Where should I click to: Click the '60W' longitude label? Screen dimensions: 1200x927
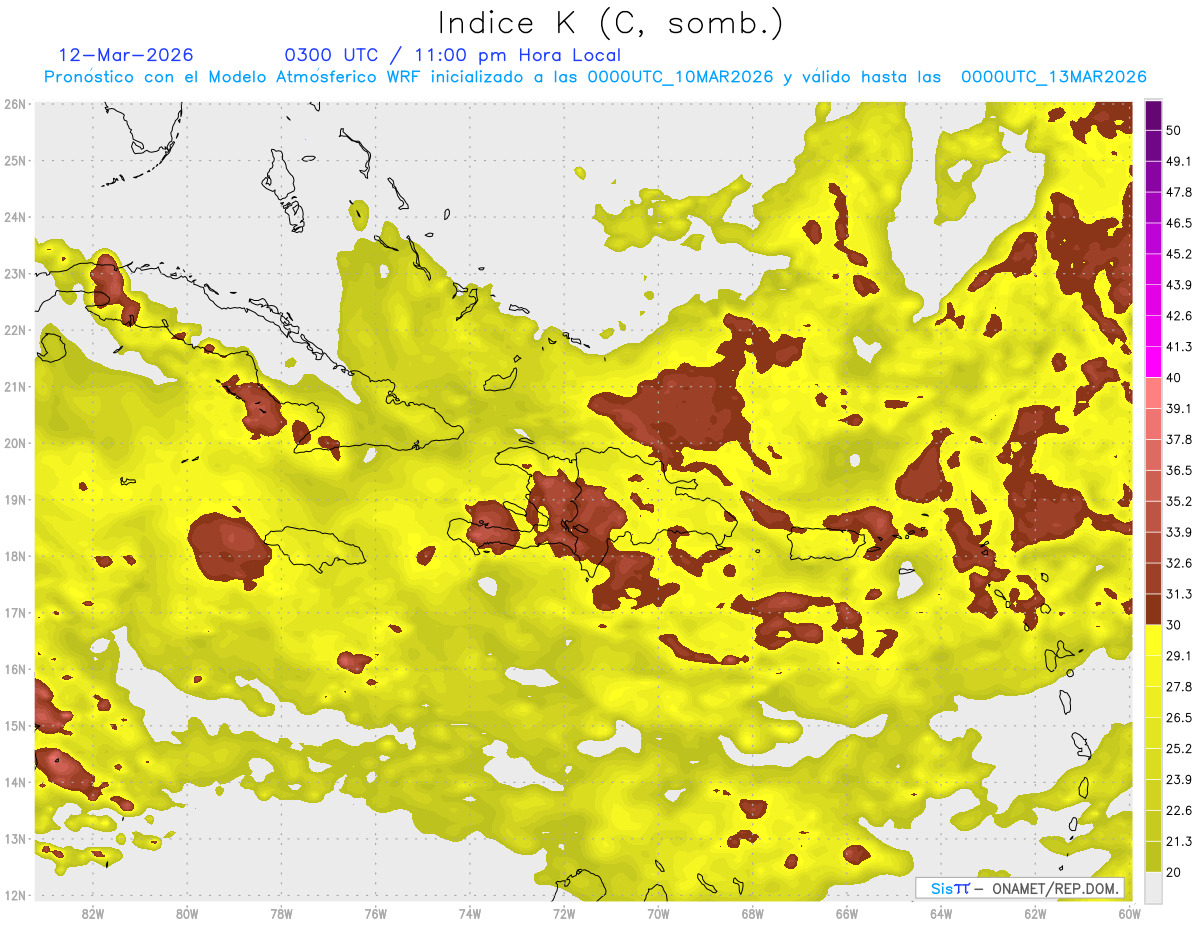tap(1130, 913)
